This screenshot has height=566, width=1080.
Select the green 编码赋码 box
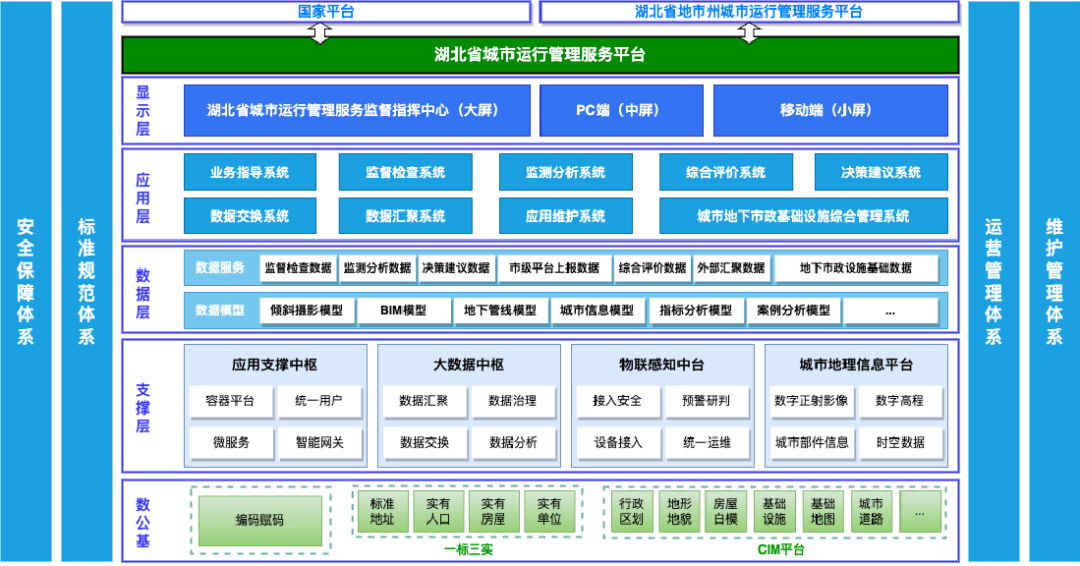[x=260, y=520]
